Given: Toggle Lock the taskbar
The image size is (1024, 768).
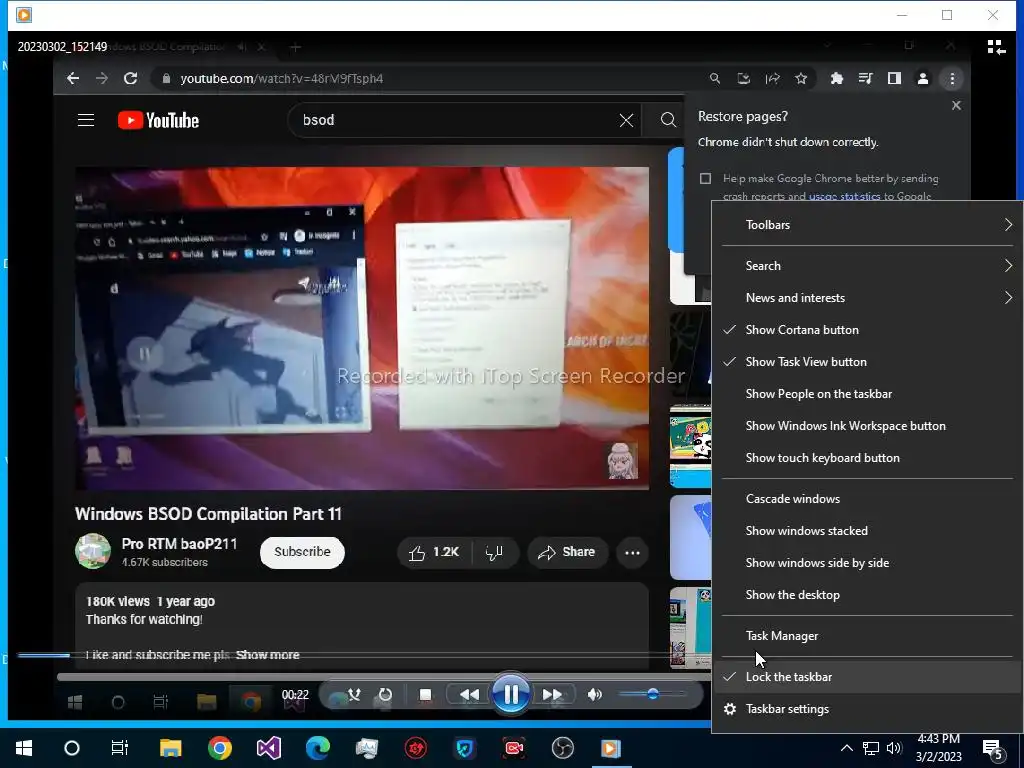Looking at the screenshot, I should [867, 677].
